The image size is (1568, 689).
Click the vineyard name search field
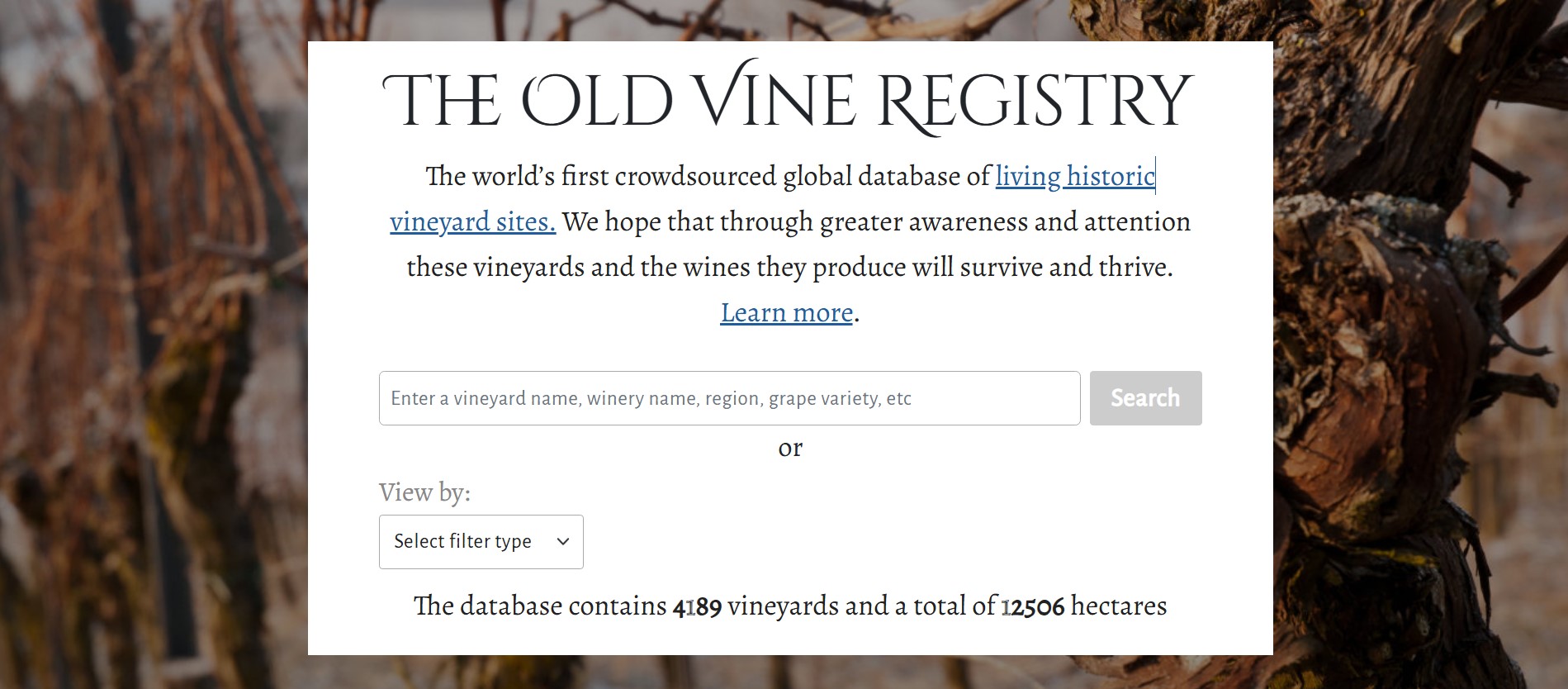729,398
